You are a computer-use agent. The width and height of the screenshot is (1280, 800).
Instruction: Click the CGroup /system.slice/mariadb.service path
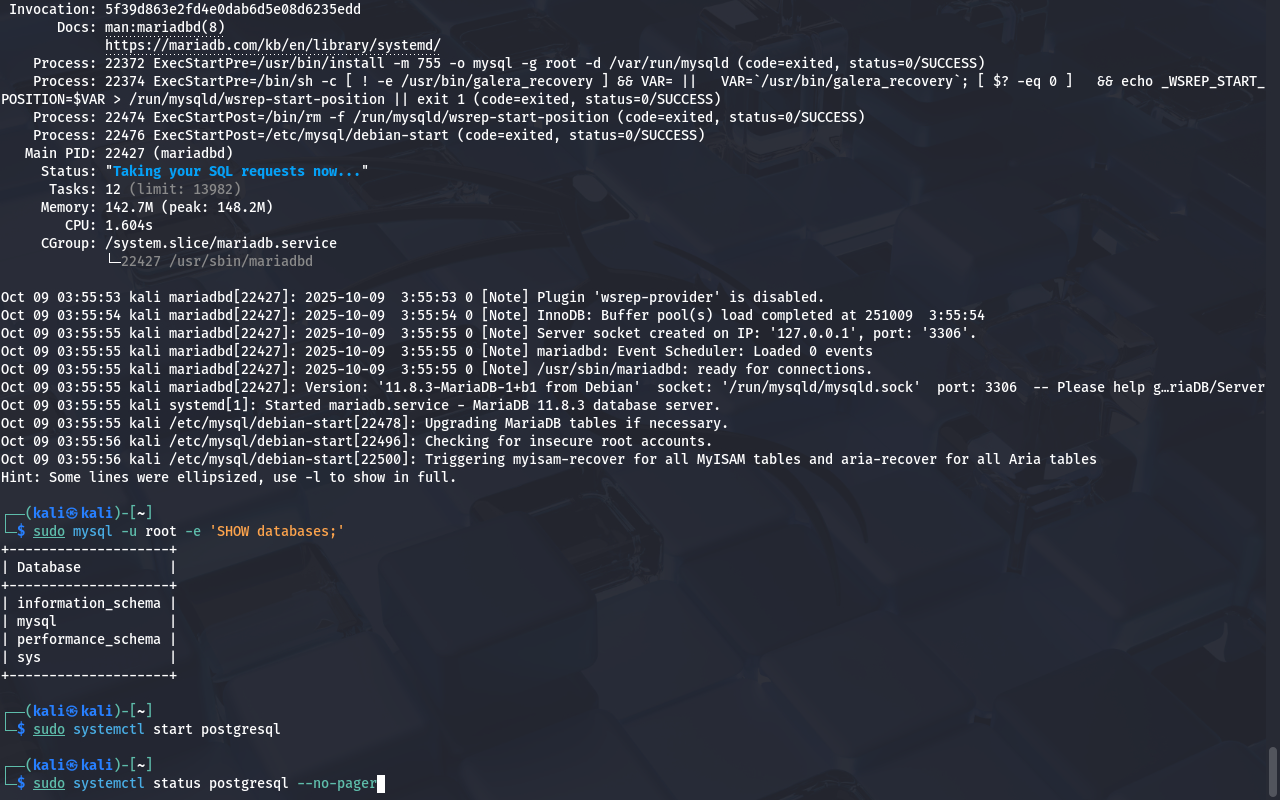click(220, 243)
